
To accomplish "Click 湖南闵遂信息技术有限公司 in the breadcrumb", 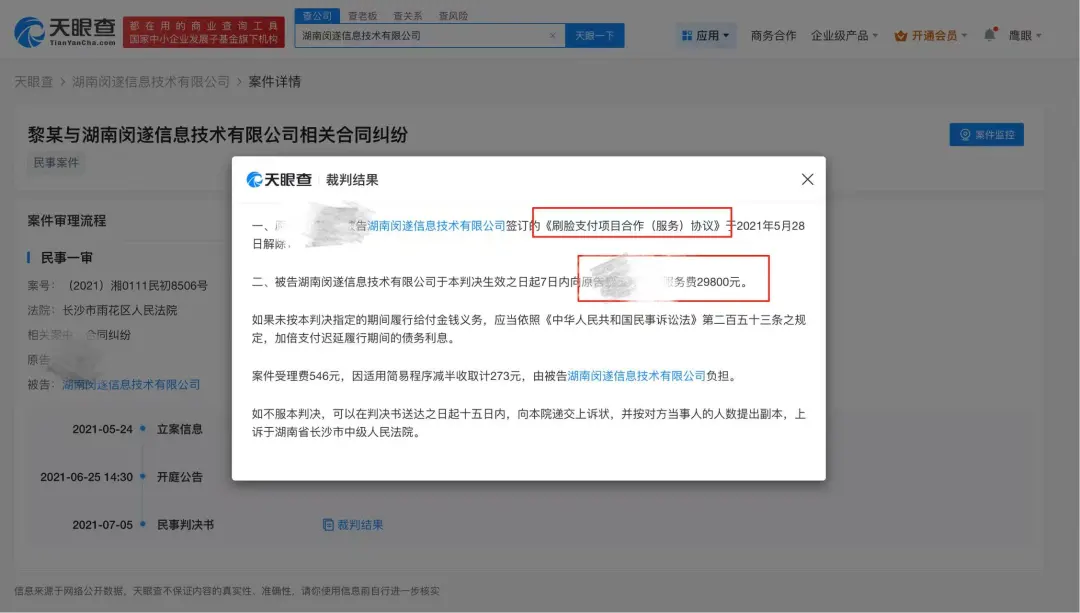I will 151,81.
